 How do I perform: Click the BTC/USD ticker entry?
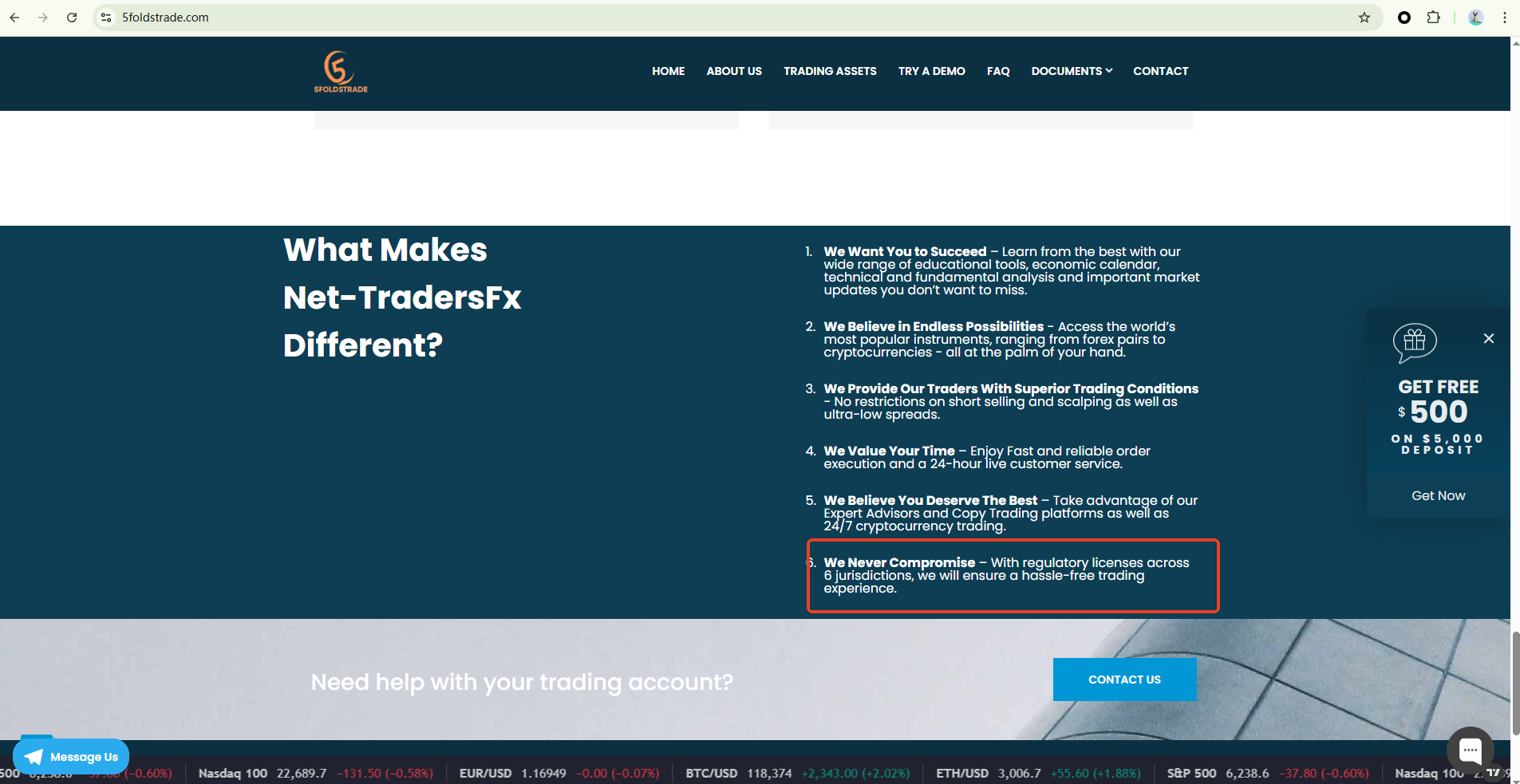point(797,773)
